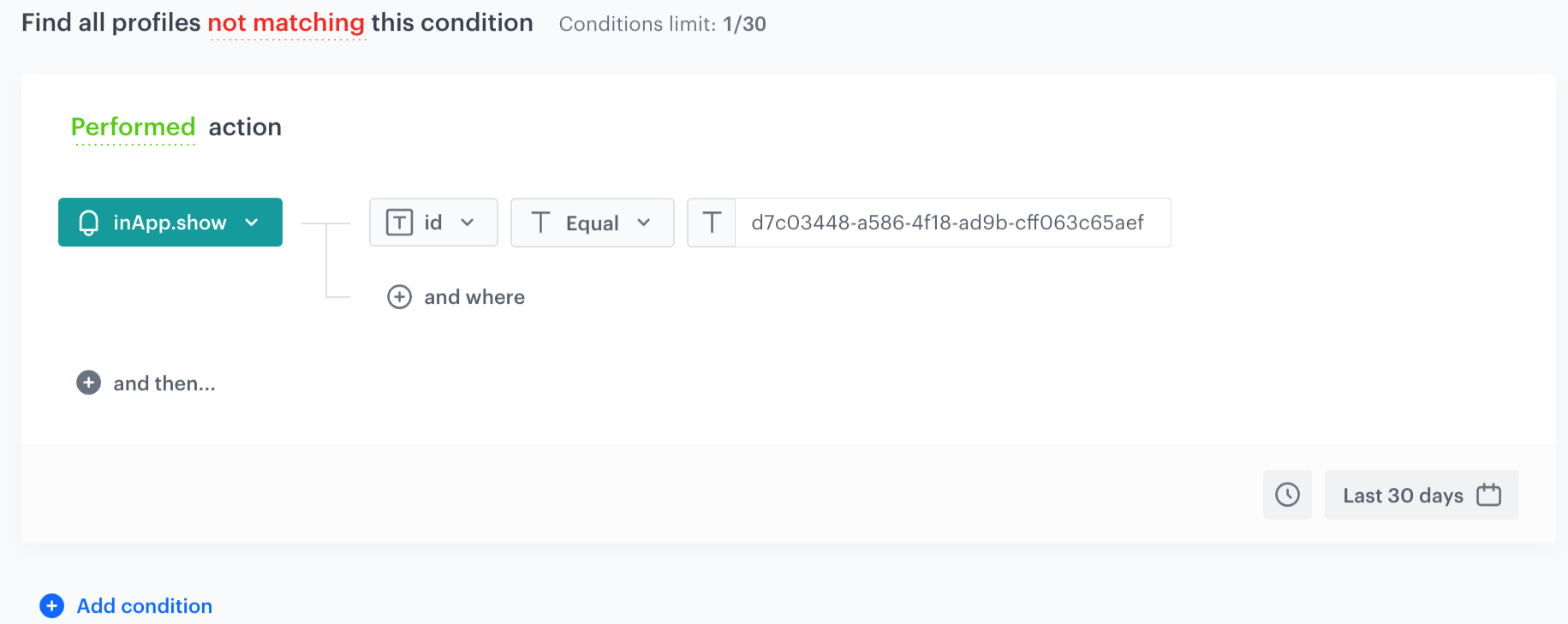Click the blue plus icon beside Add condition
1568x624 pixels.
(x=51, y=606)
